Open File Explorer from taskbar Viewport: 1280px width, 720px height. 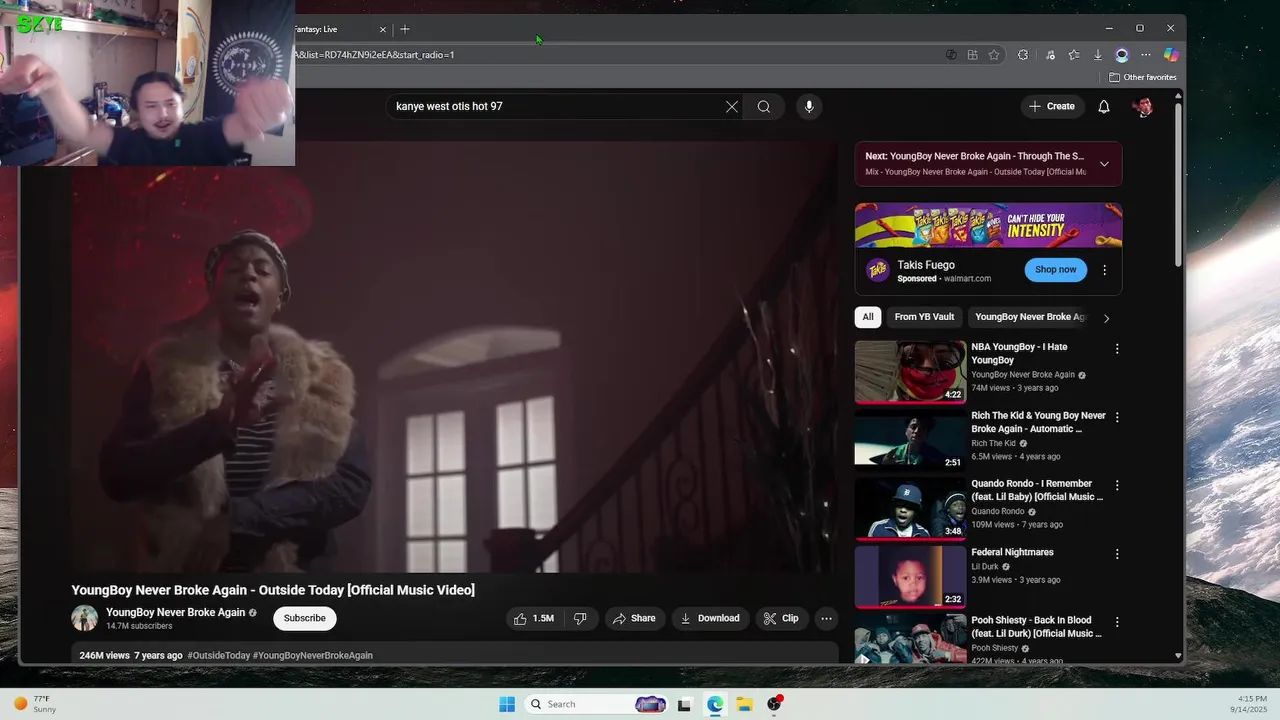pyautogui.click(x=744, y=704)
